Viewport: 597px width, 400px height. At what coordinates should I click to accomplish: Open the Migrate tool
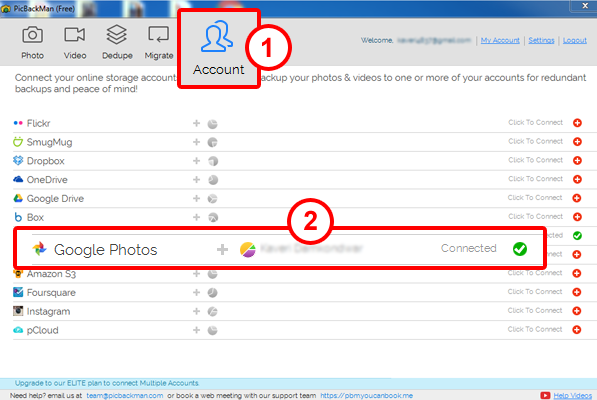click(159, 43)
